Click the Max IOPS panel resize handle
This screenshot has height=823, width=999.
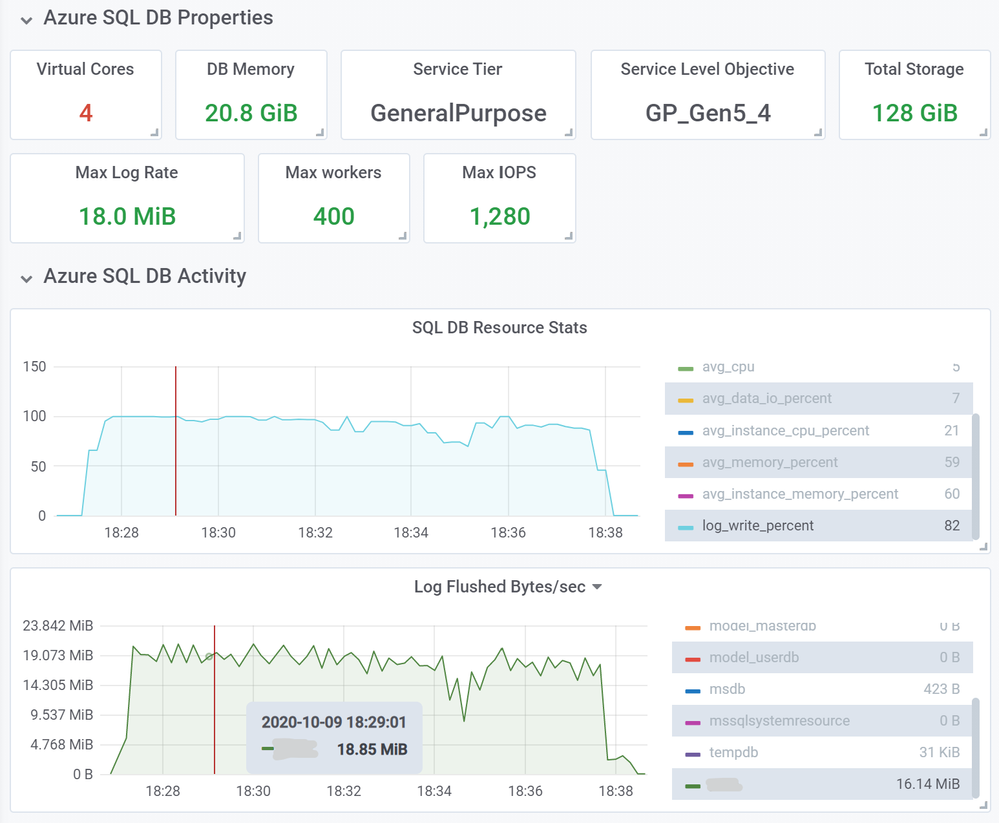click(x=568, y=236)
